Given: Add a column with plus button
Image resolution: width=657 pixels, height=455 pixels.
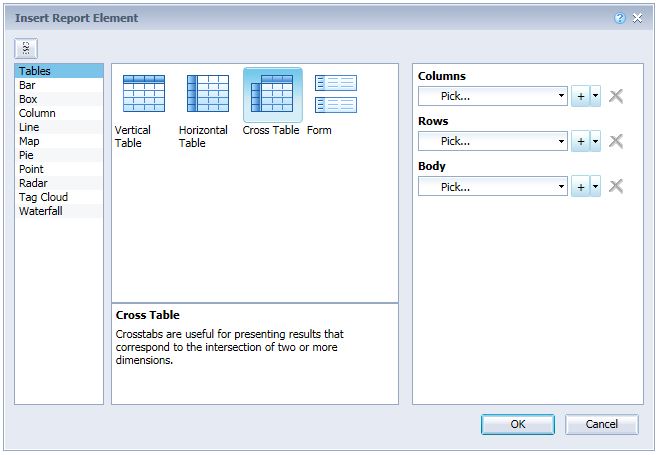Looking at the screenshot, I should click(x=581, y=96).
